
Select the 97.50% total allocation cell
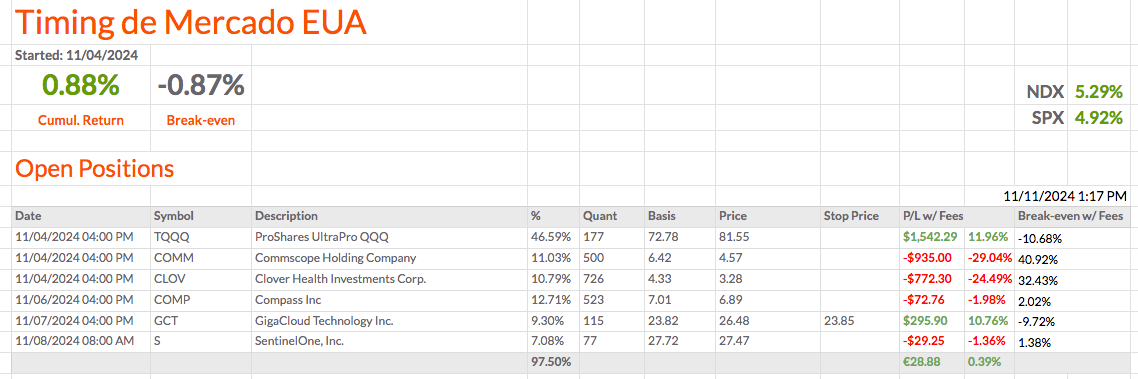pos(551,362)
